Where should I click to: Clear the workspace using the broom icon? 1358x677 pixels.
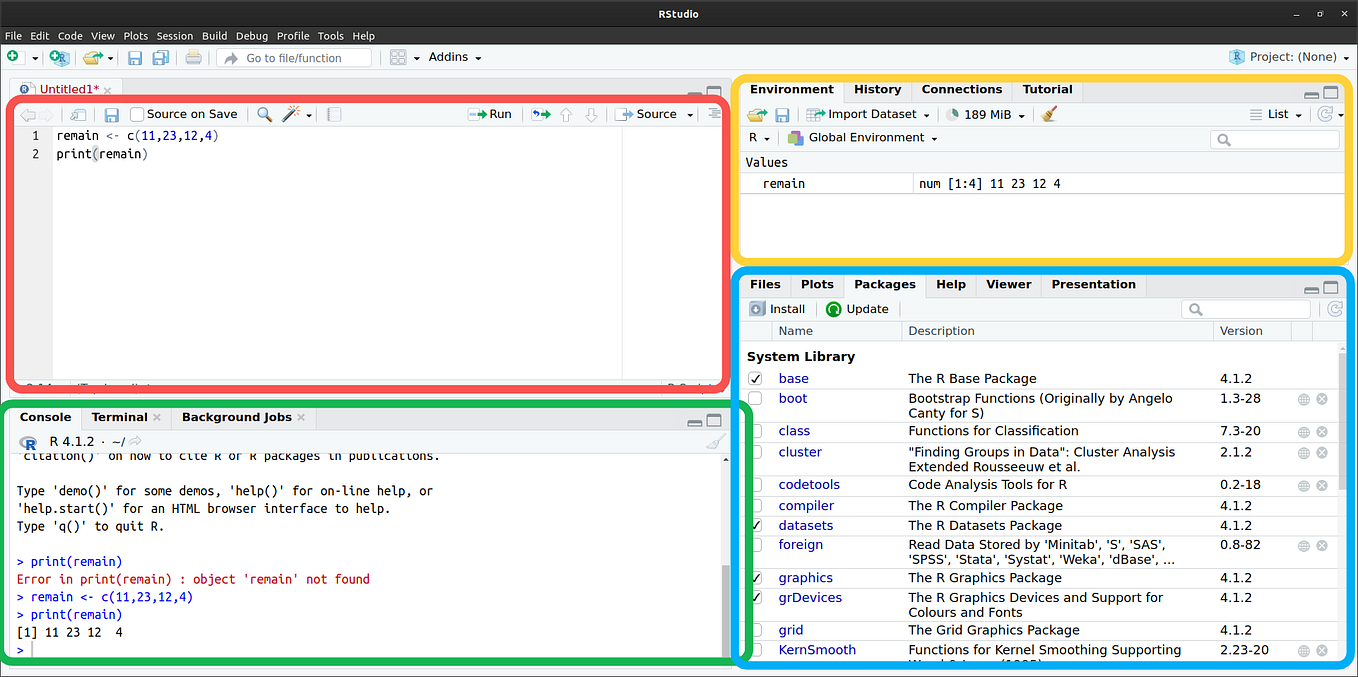pos(1049,113)
